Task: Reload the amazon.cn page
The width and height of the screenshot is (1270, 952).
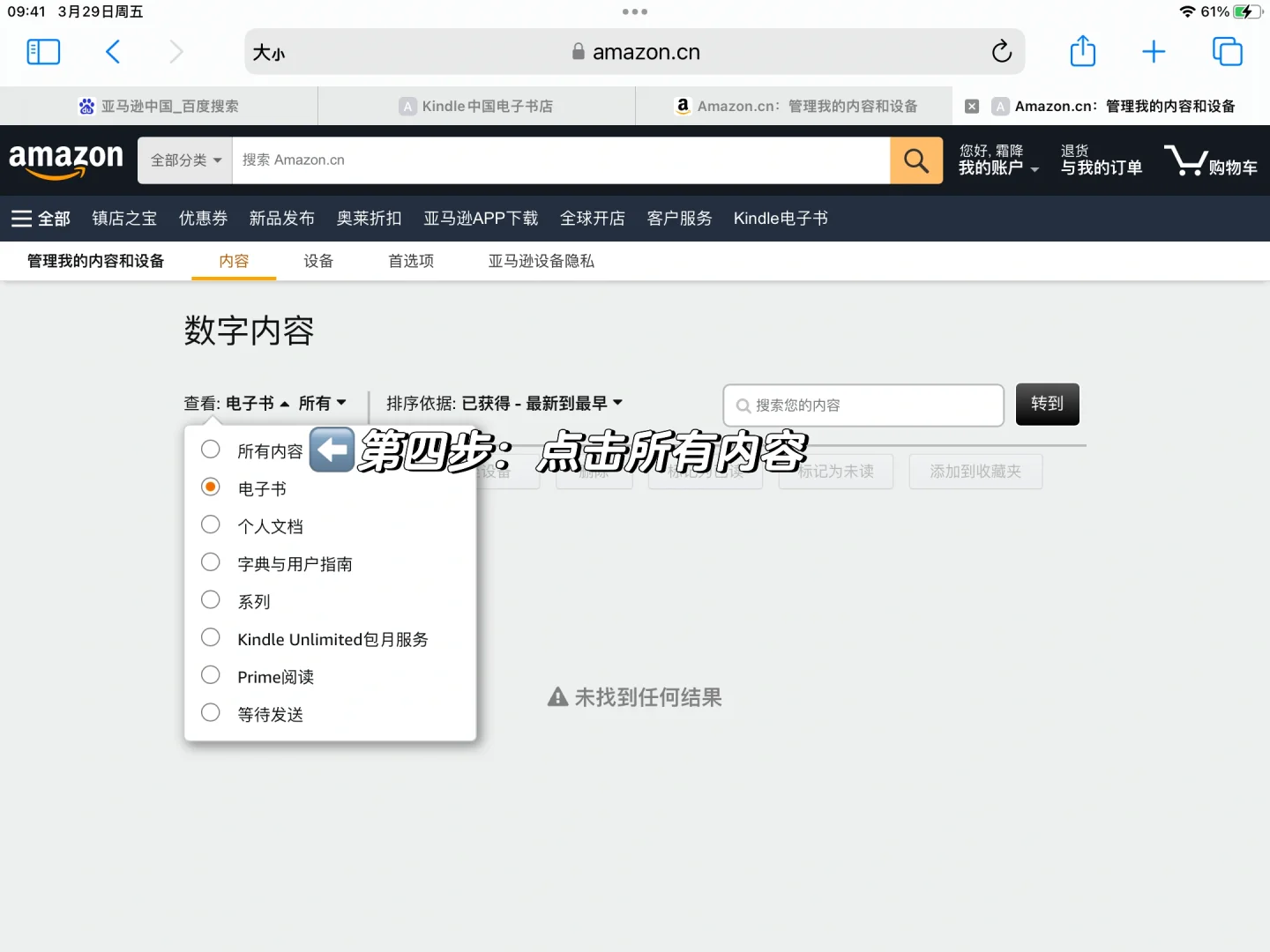Action: [x=1001, y=52]
